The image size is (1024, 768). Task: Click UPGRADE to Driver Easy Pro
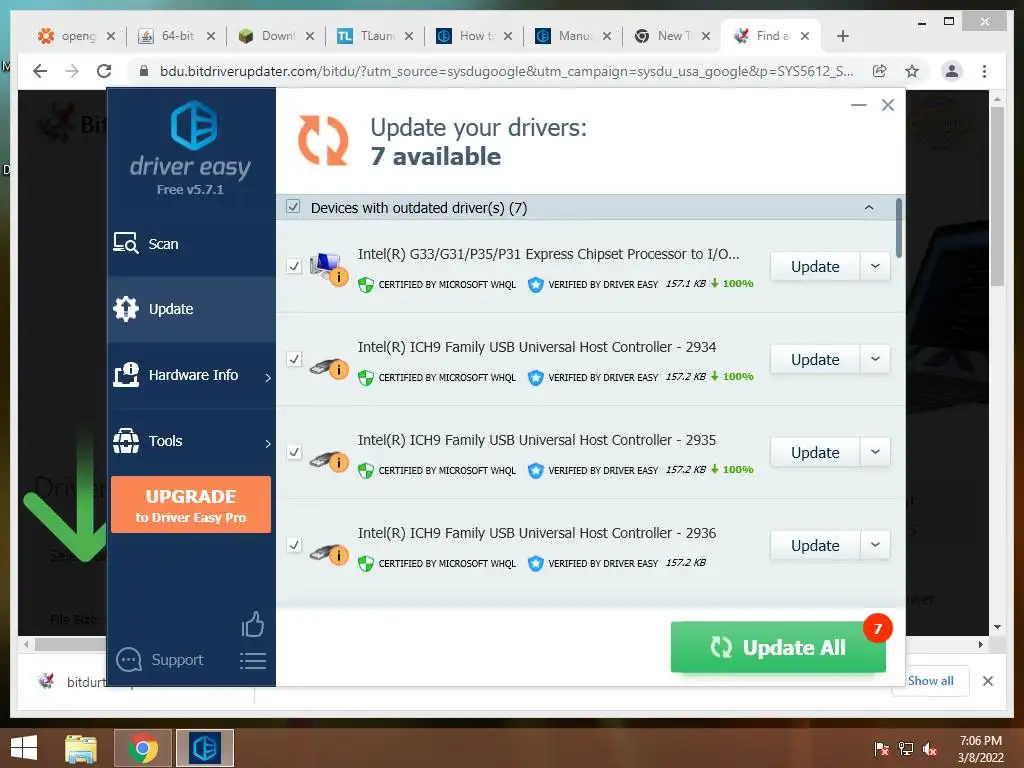(x=191, y=505)
